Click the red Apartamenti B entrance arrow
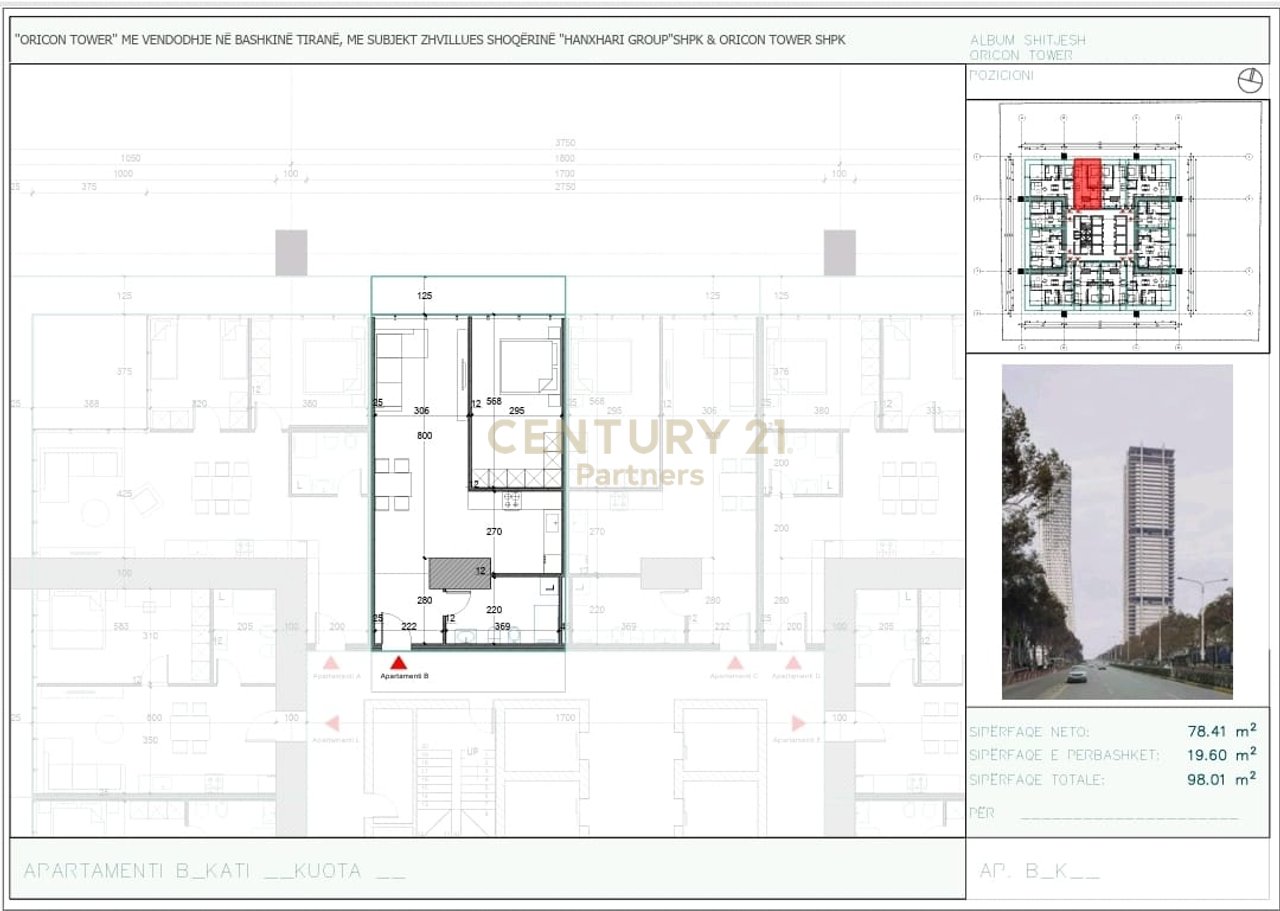Viewport: 1280px width, 911px height. (398, 662)
